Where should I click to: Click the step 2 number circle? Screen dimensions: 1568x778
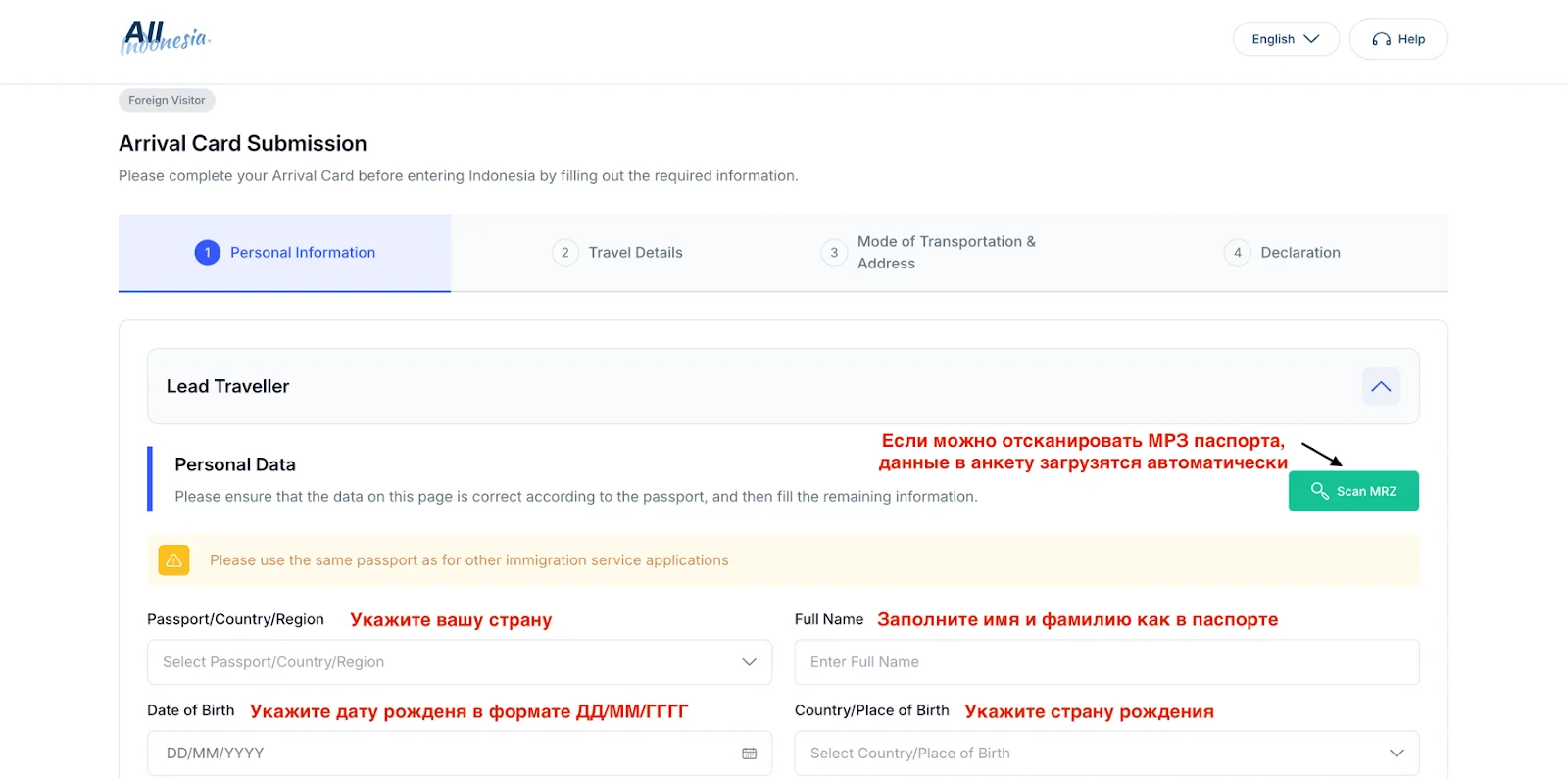click(x=564, y=253)
